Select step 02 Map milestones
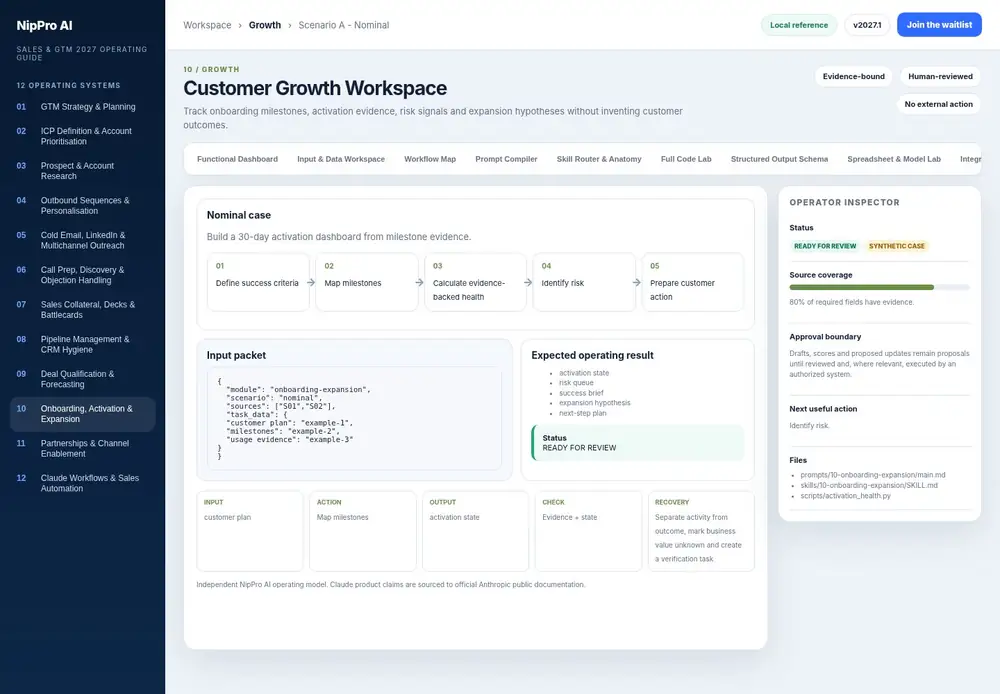The height and width of the screenshot is (694, 1000). (x=367, y=283)
